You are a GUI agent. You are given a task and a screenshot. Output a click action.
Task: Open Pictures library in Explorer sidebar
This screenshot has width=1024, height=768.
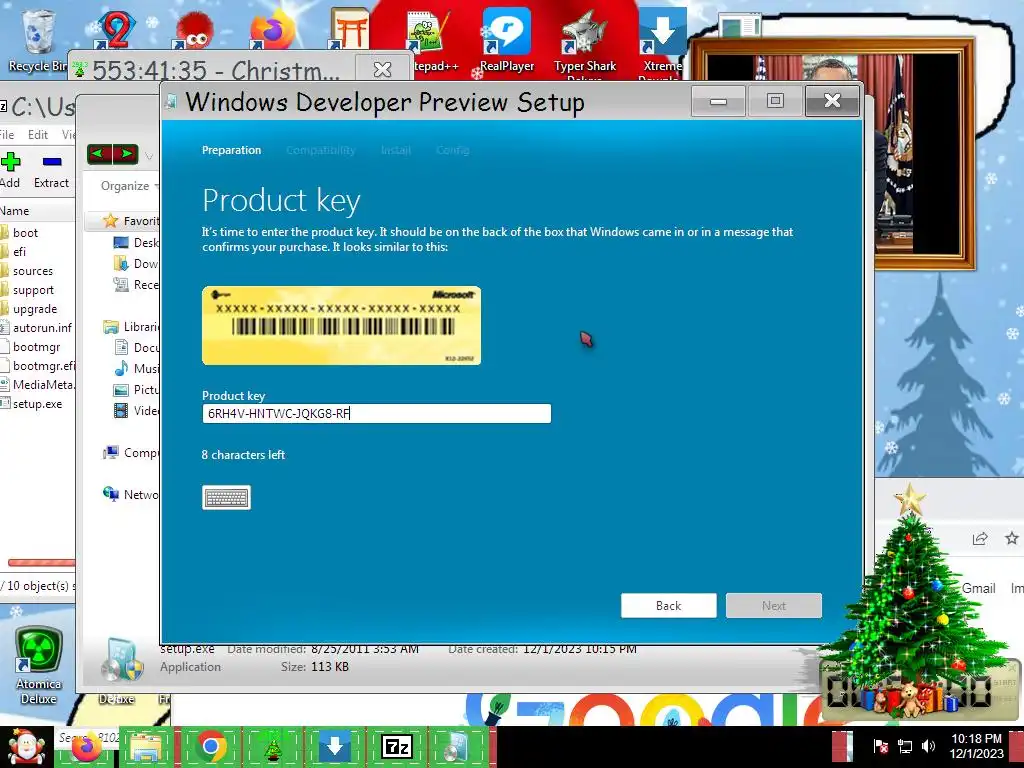tap(137, 389)
